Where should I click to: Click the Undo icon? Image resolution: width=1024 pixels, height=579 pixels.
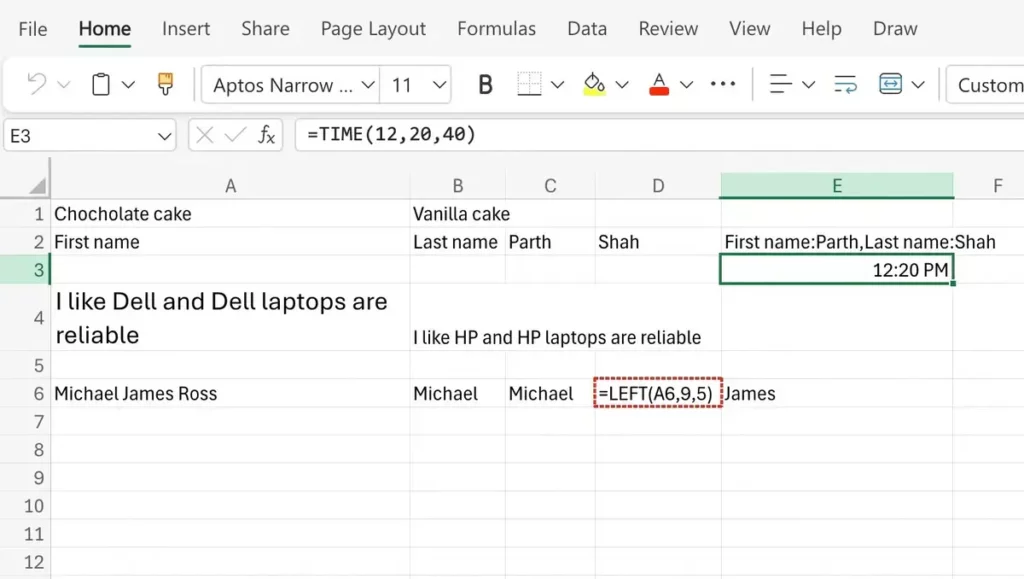point(37,84)
